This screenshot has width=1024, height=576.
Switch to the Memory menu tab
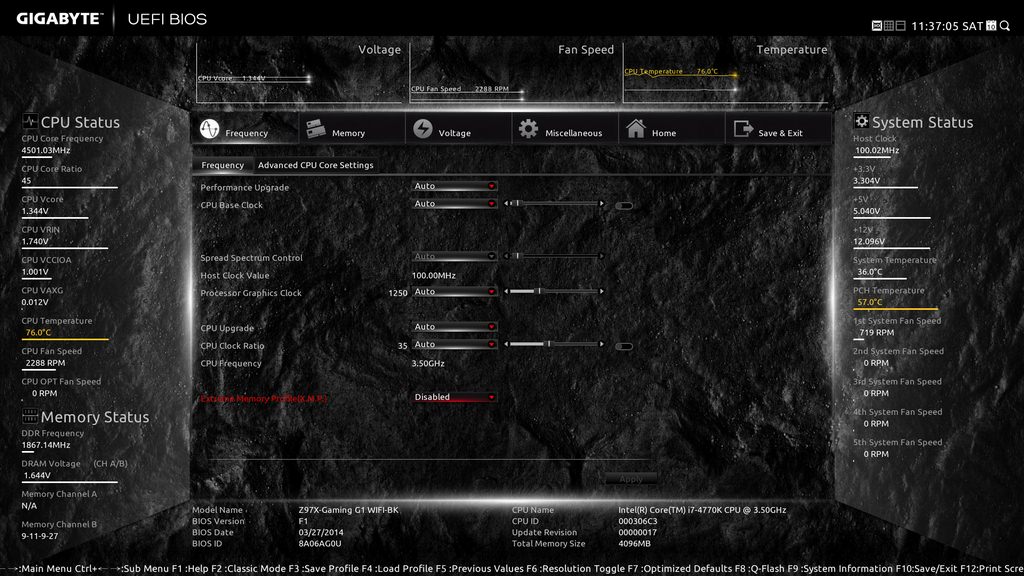pos(351,129)
